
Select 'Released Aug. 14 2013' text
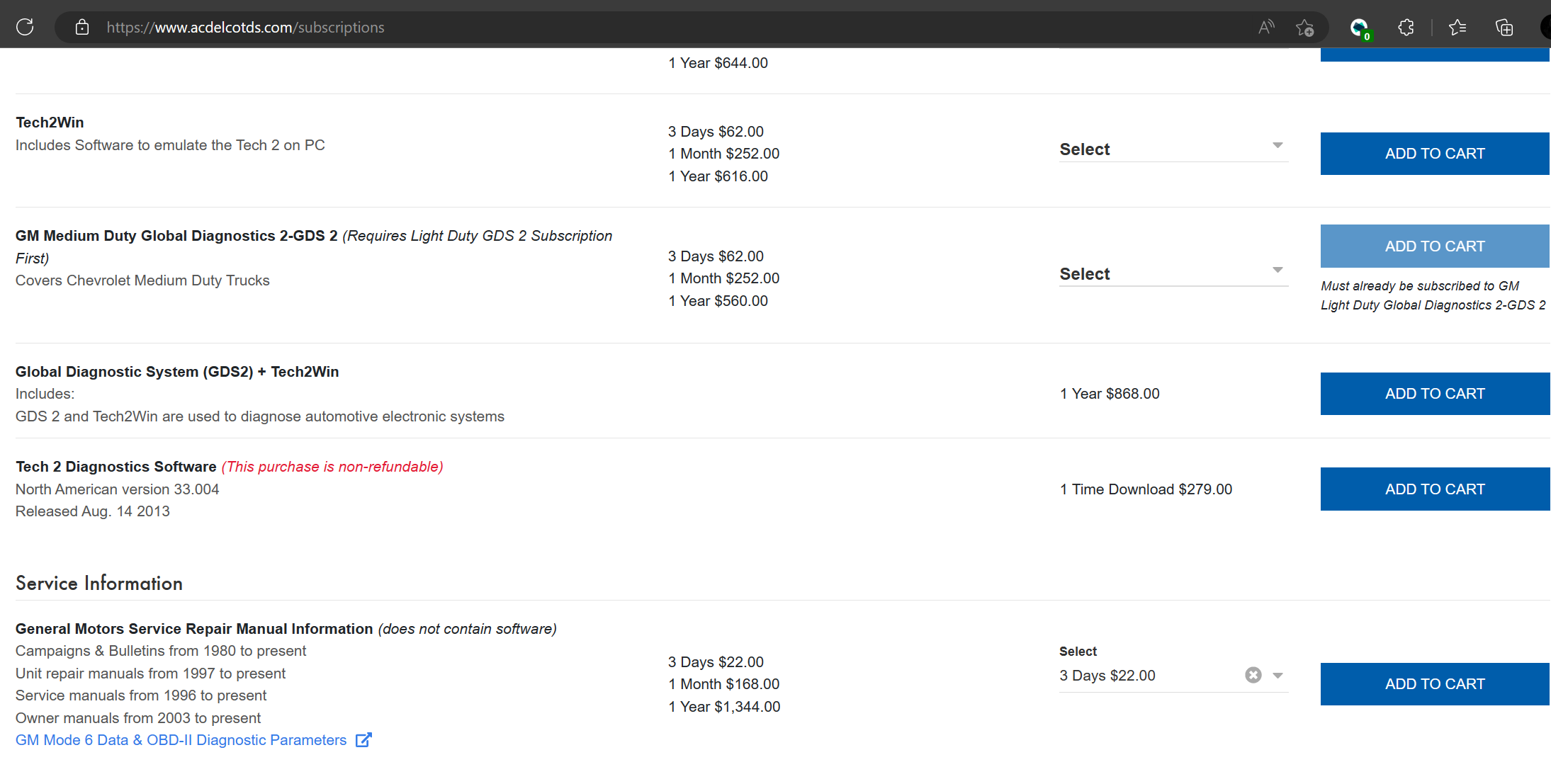click(93, 511)
